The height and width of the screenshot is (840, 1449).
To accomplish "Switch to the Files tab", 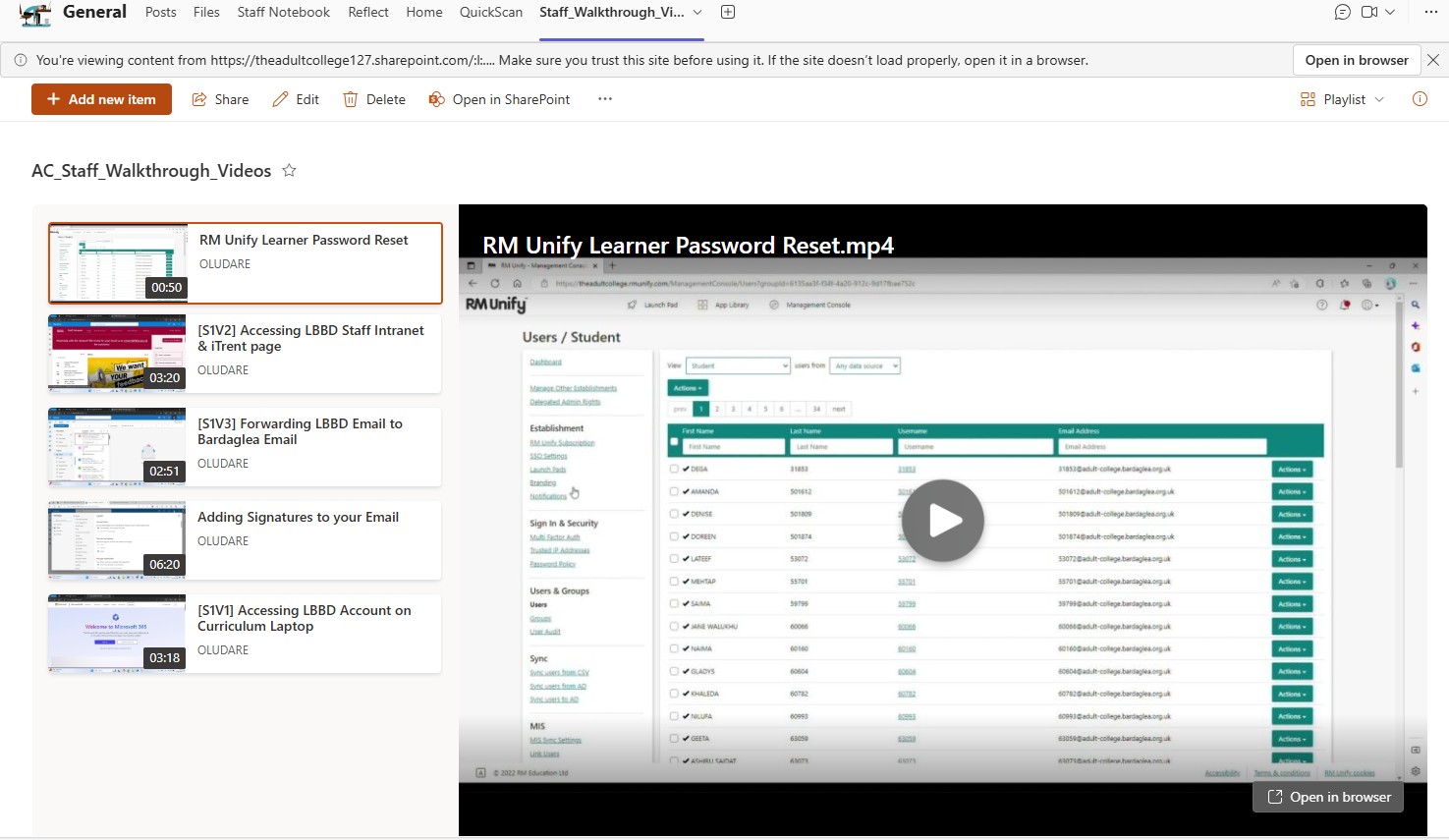I will point(206,12).
